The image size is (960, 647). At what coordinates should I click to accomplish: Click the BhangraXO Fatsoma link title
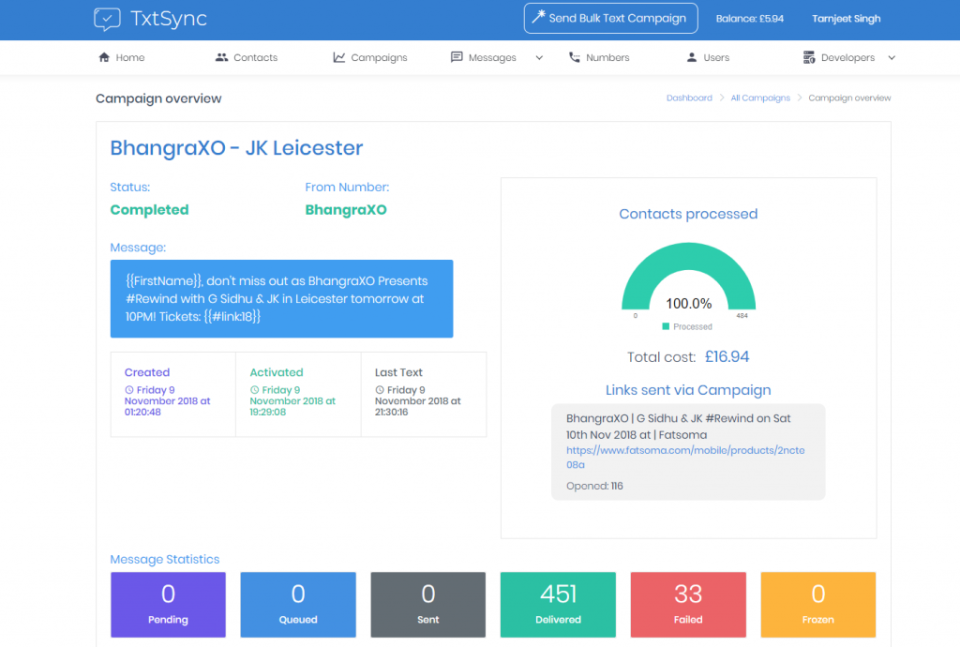(678, 427)
